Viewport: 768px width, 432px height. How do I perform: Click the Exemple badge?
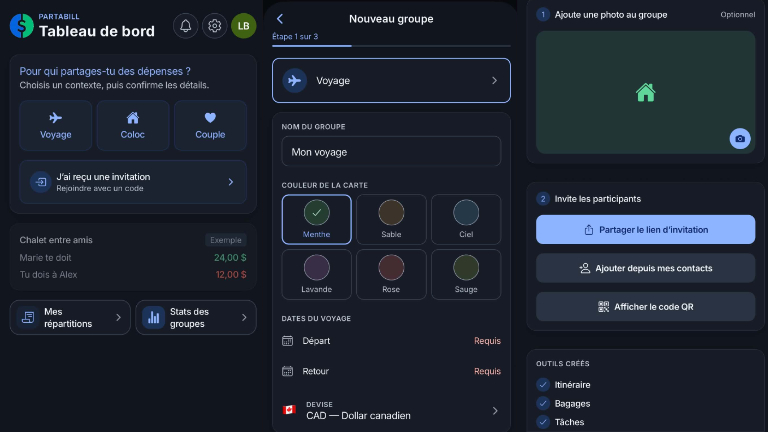226,240
